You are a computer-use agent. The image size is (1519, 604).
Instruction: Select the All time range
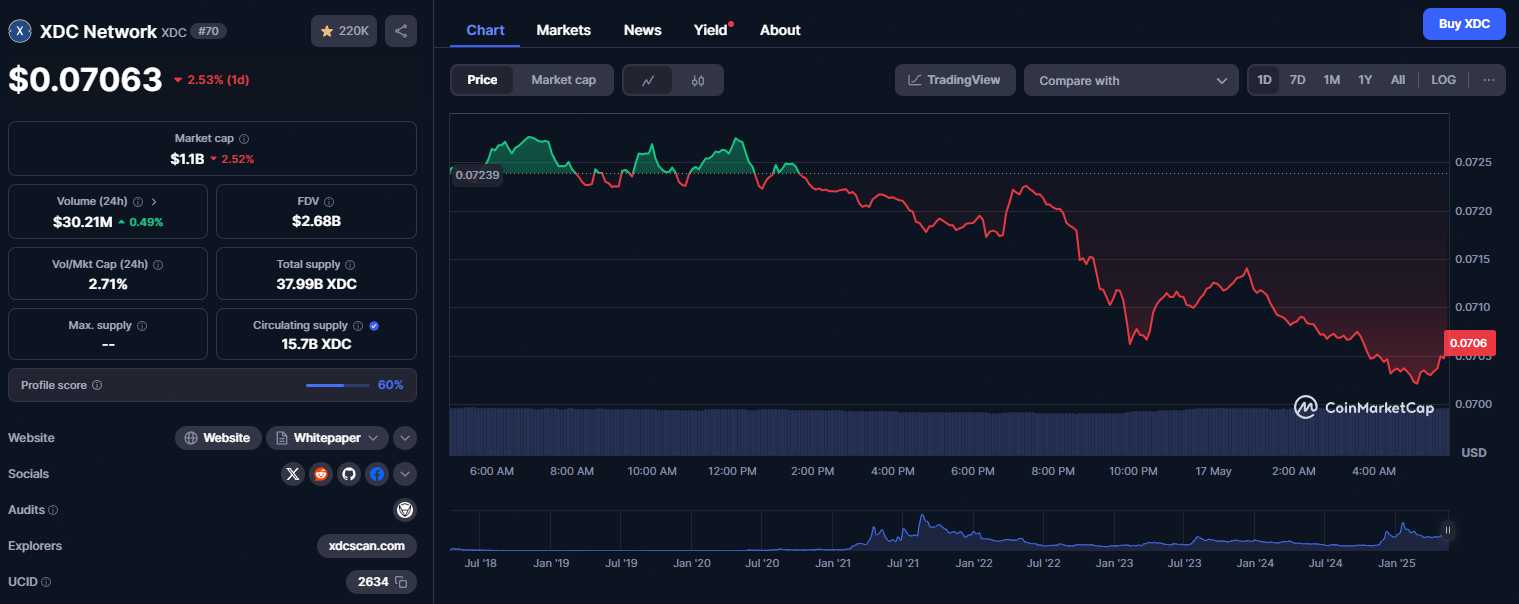coord(1398,80)
